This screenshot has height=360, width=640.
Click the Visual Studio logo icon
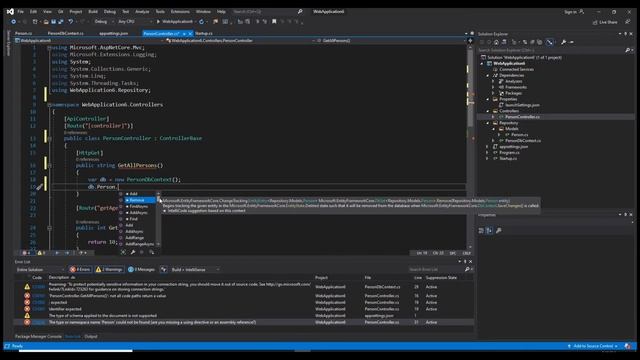click(x=10, y=12)
